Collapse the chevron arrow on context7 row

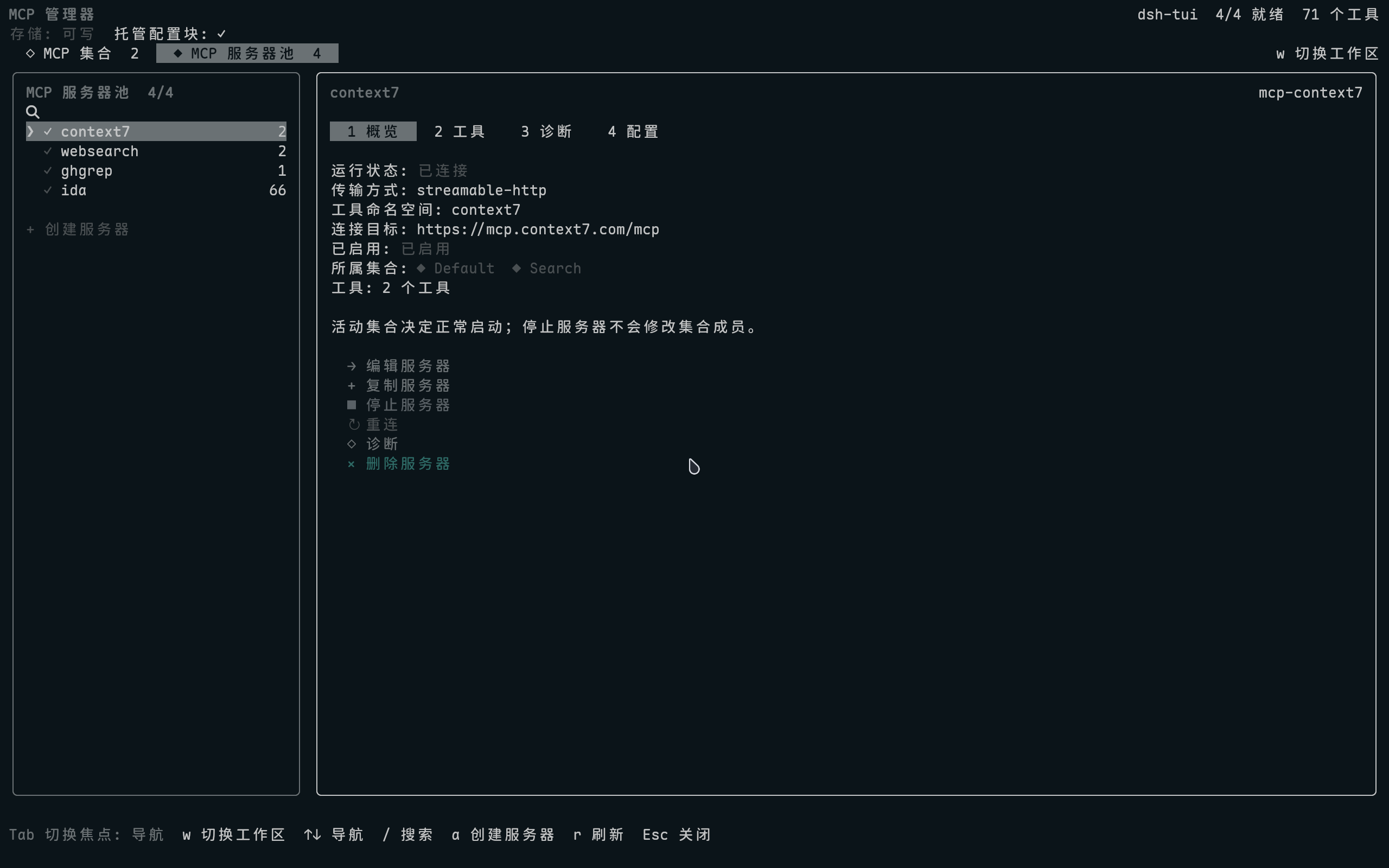tap(30, 131)
